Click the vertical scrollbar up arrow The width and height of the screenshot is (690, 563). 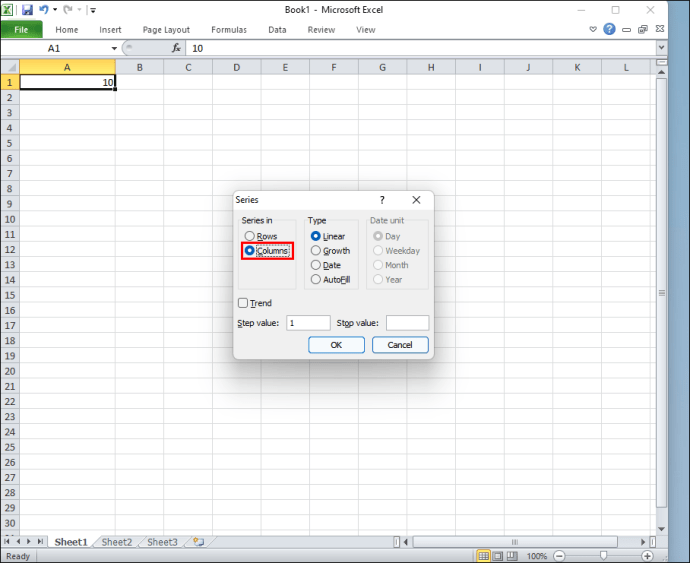[x=661, y=72]
